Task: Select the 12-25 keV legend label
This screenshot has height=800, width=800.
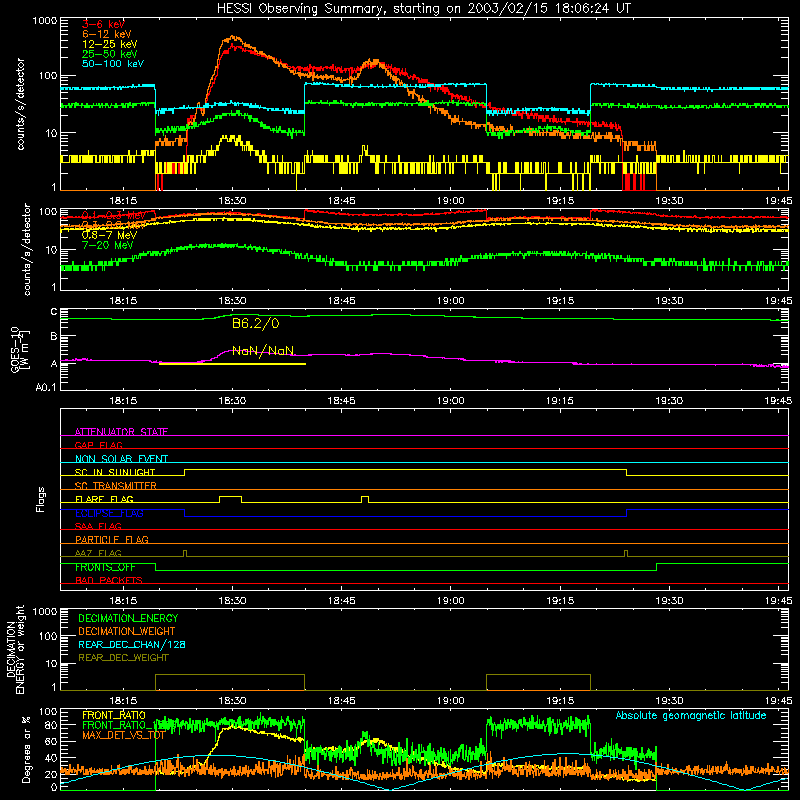Action: (110, 44)
